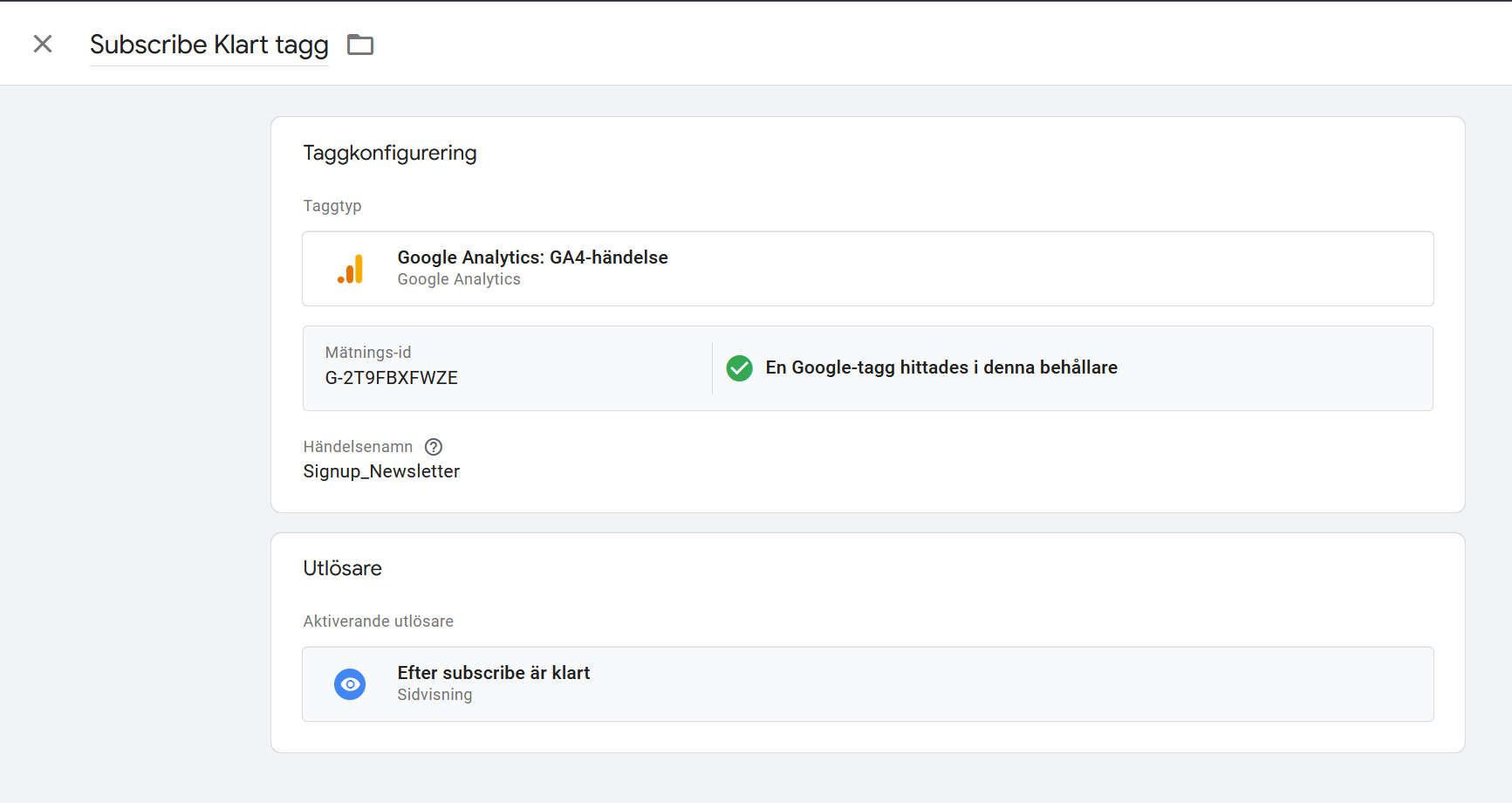The image size is (1512, 803).
Task: Click 'Google Analytics' subtitle under tag type
Action: click(459, 279)
